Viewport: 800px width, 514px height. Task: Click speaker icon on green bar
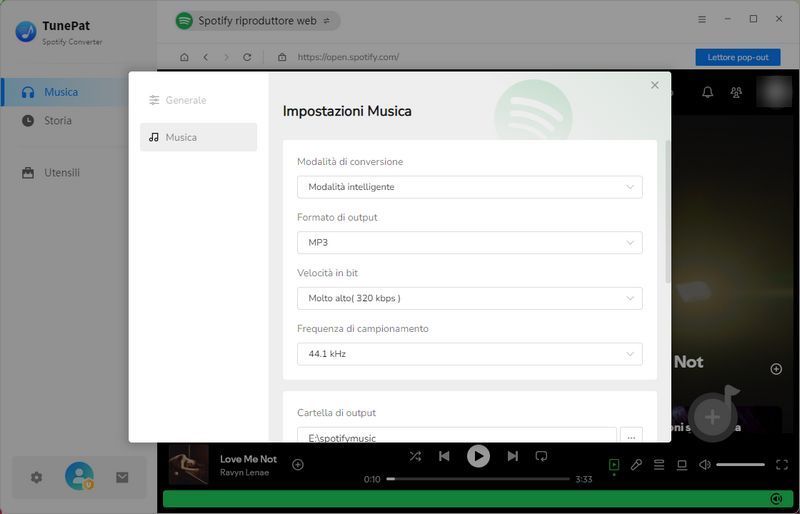tap(776, 498)
